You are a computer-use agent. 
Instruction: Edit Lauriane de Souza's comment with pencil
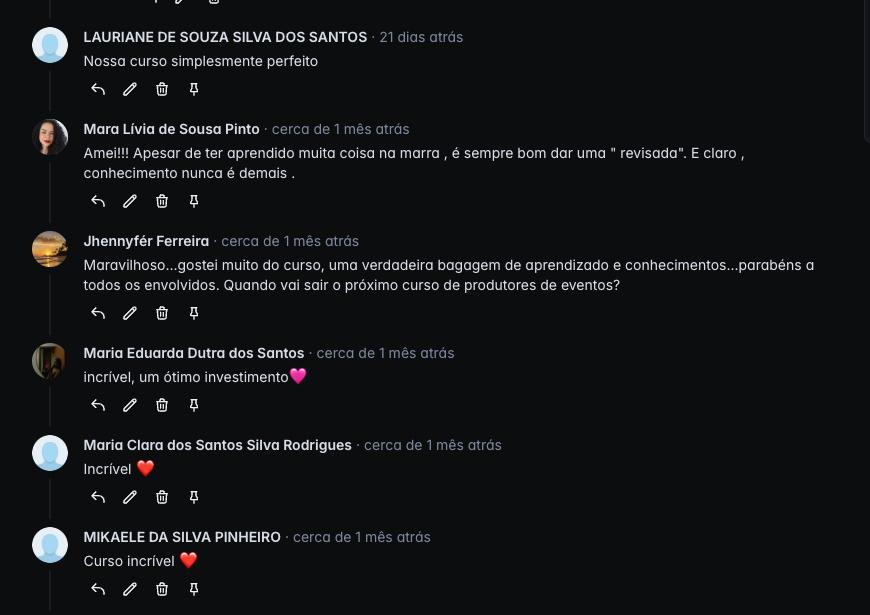pos(130,89)
